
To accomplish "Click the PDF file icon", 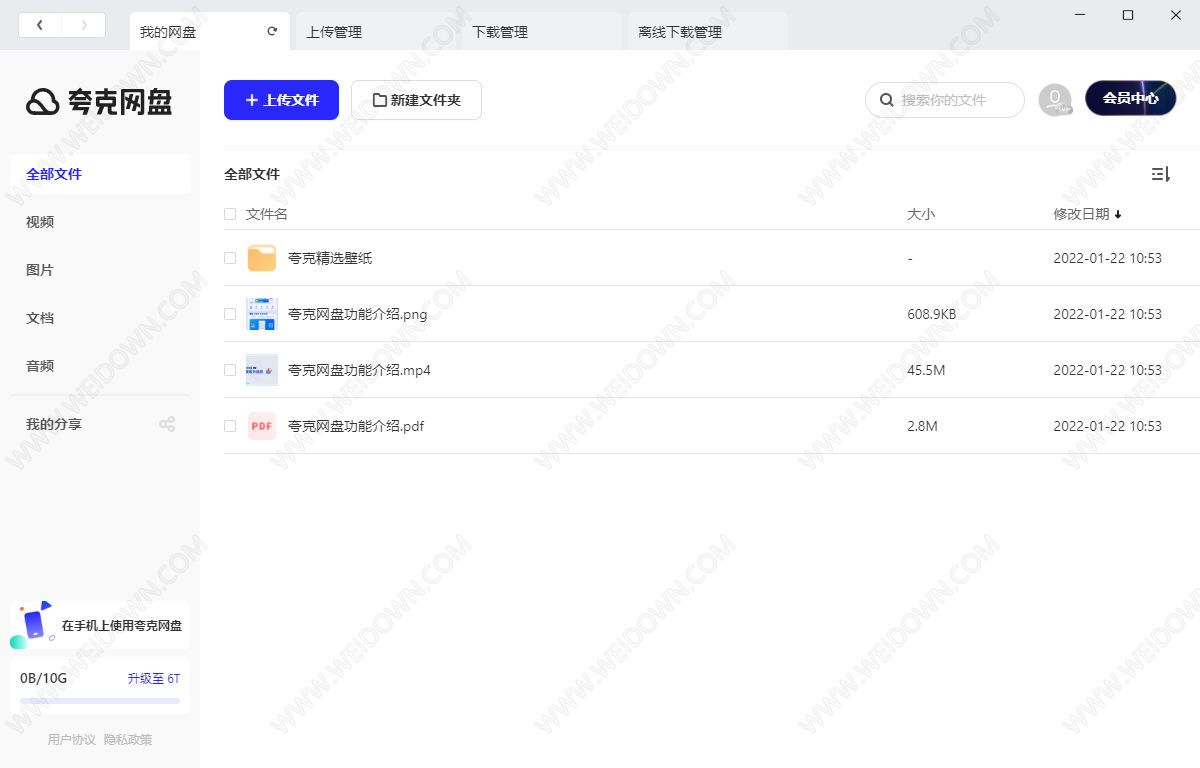I will point(262,426).
